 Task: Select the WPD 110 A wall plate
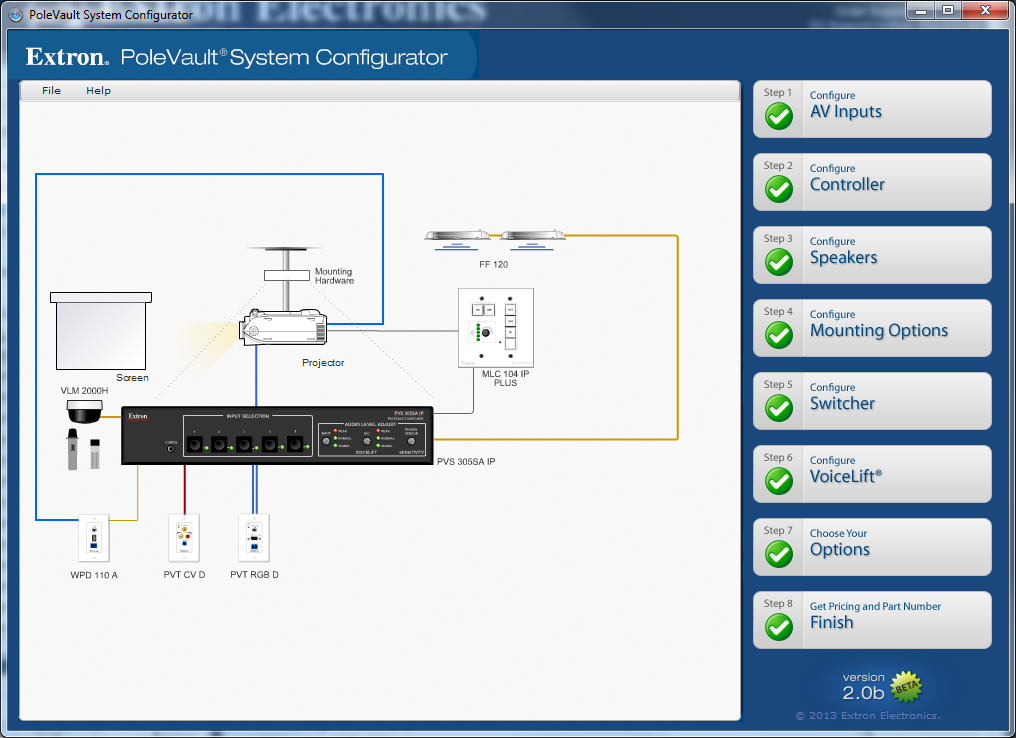click(94, 538)
